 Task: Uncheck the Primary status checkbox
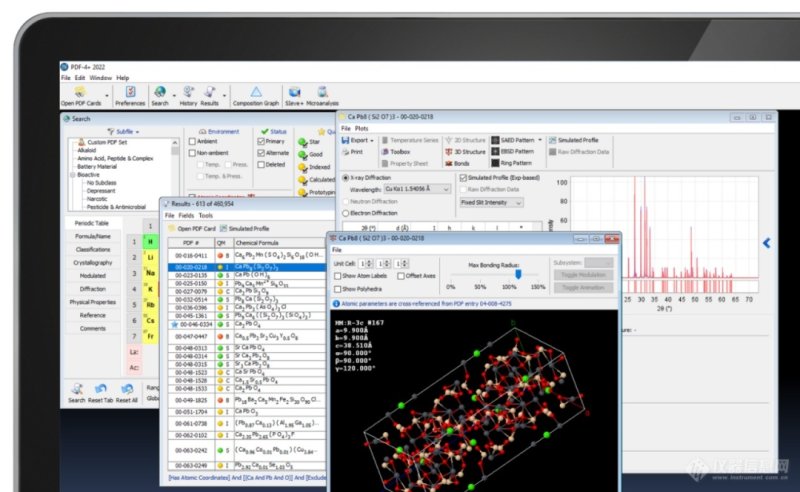pyautogui.click(x=264, y=142)
